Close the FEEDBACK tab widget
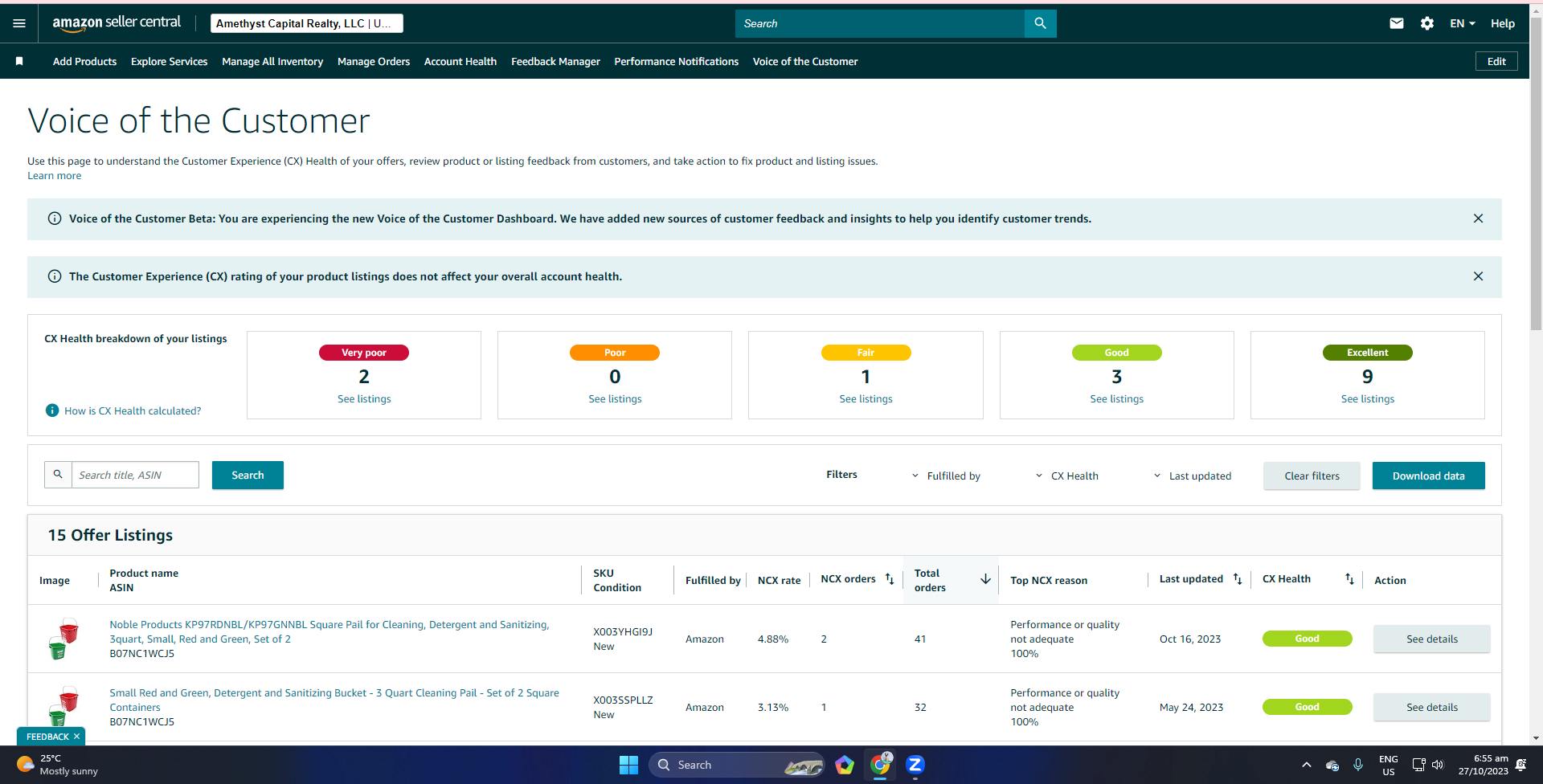The height and width of the screenshot is (784, 1543). pos(77,737)
